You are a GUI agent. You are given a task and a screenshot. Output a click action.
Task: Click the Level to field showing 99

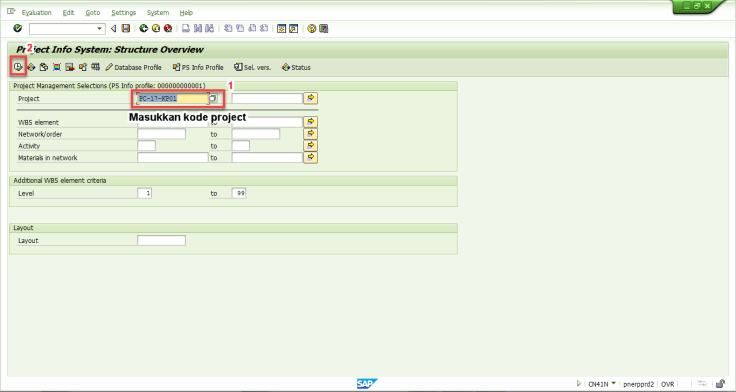click(239, 193)
